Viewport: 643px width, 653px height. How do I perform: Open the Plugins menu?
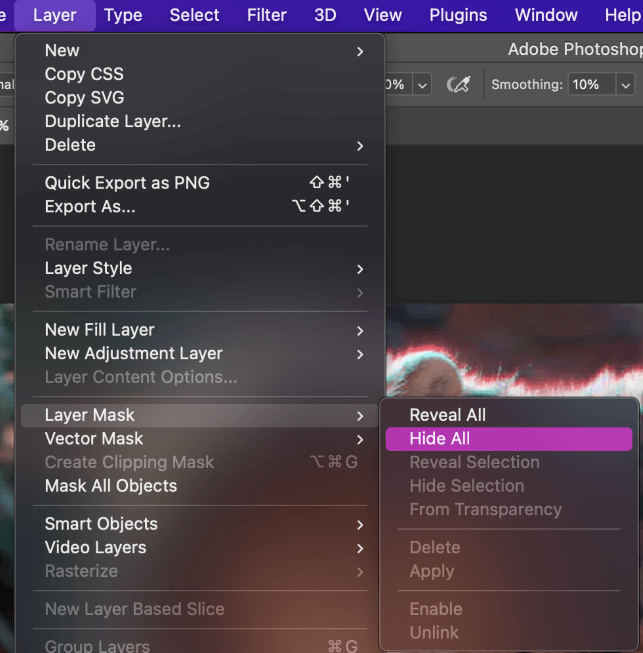tap(458, 15)
